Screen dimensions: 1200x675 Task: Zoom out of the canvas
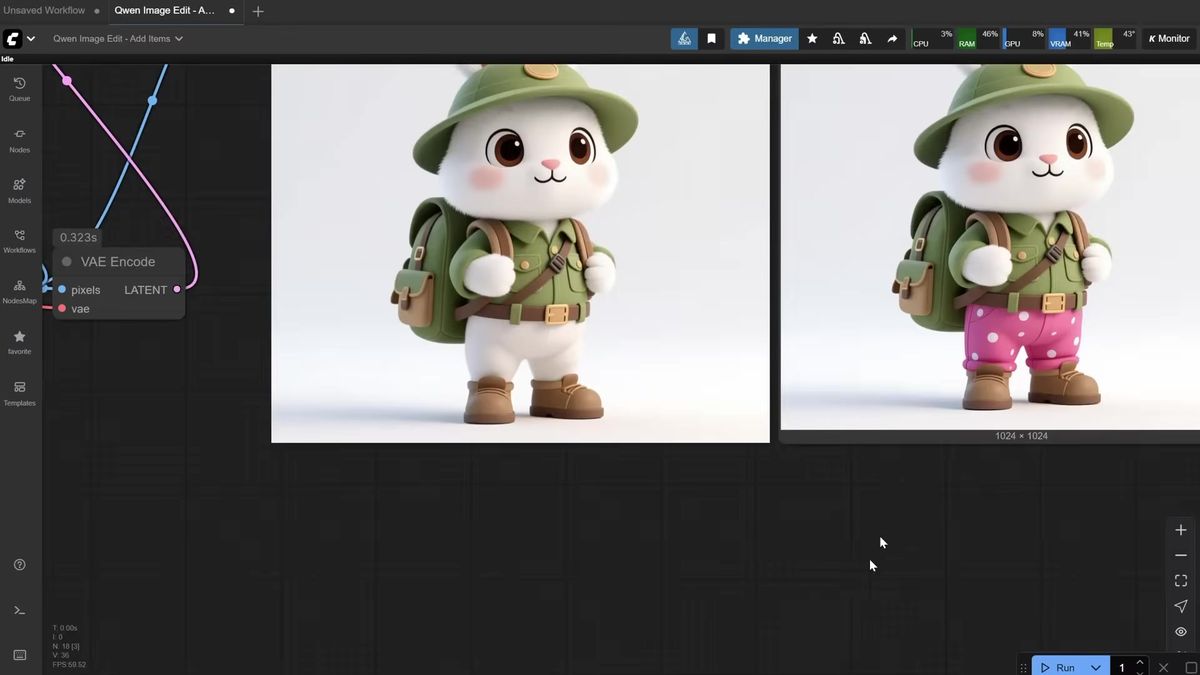pos(1181,555)
